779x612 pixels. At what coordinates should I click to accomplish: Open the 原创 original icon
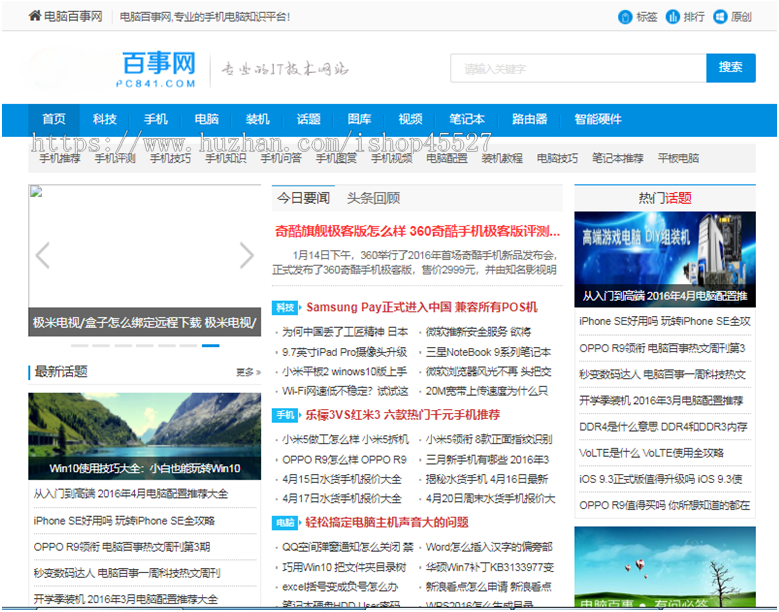(x=720, y=17)
